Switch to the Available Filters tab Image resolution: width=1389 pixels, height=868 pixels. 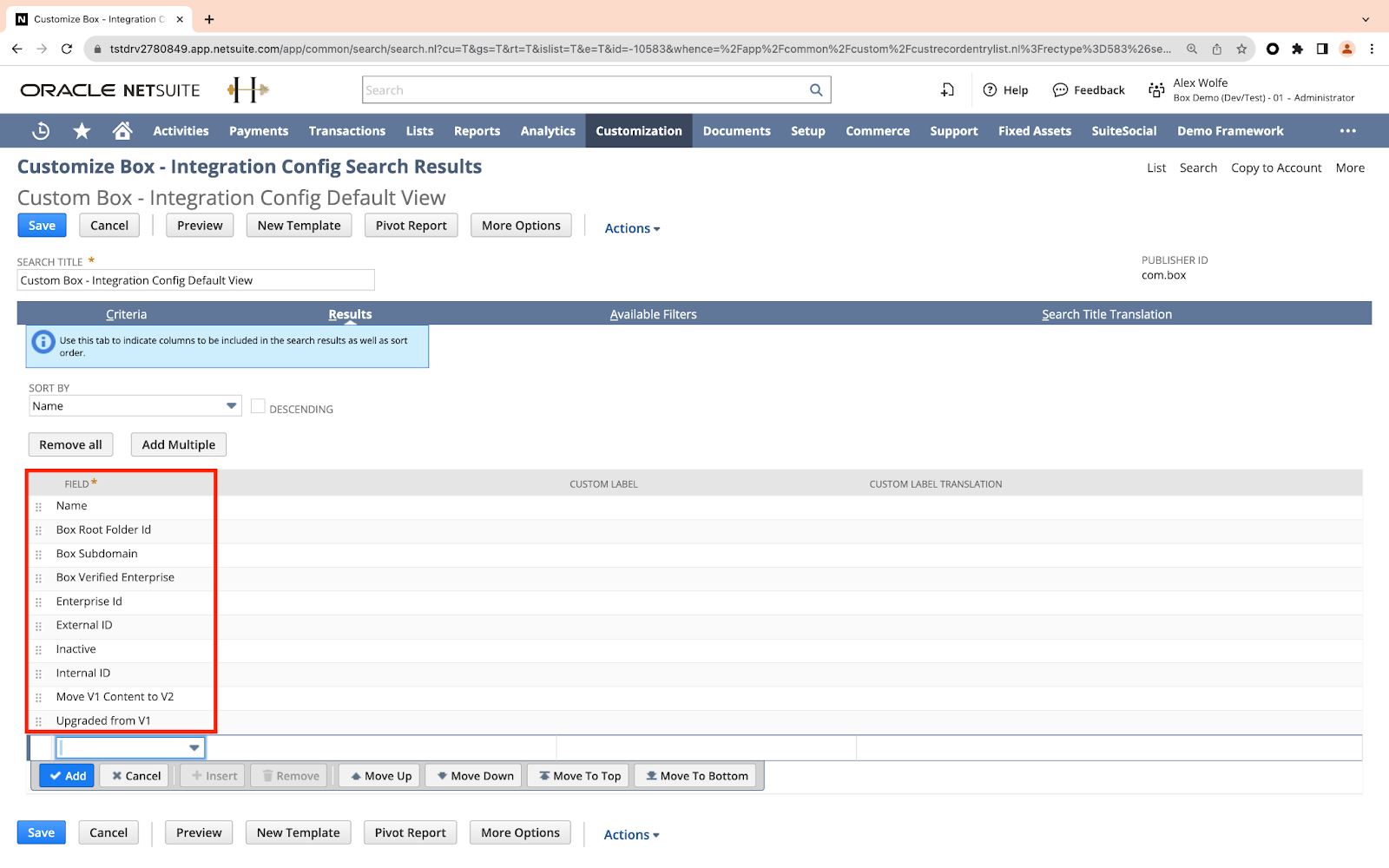pos(653,314)
